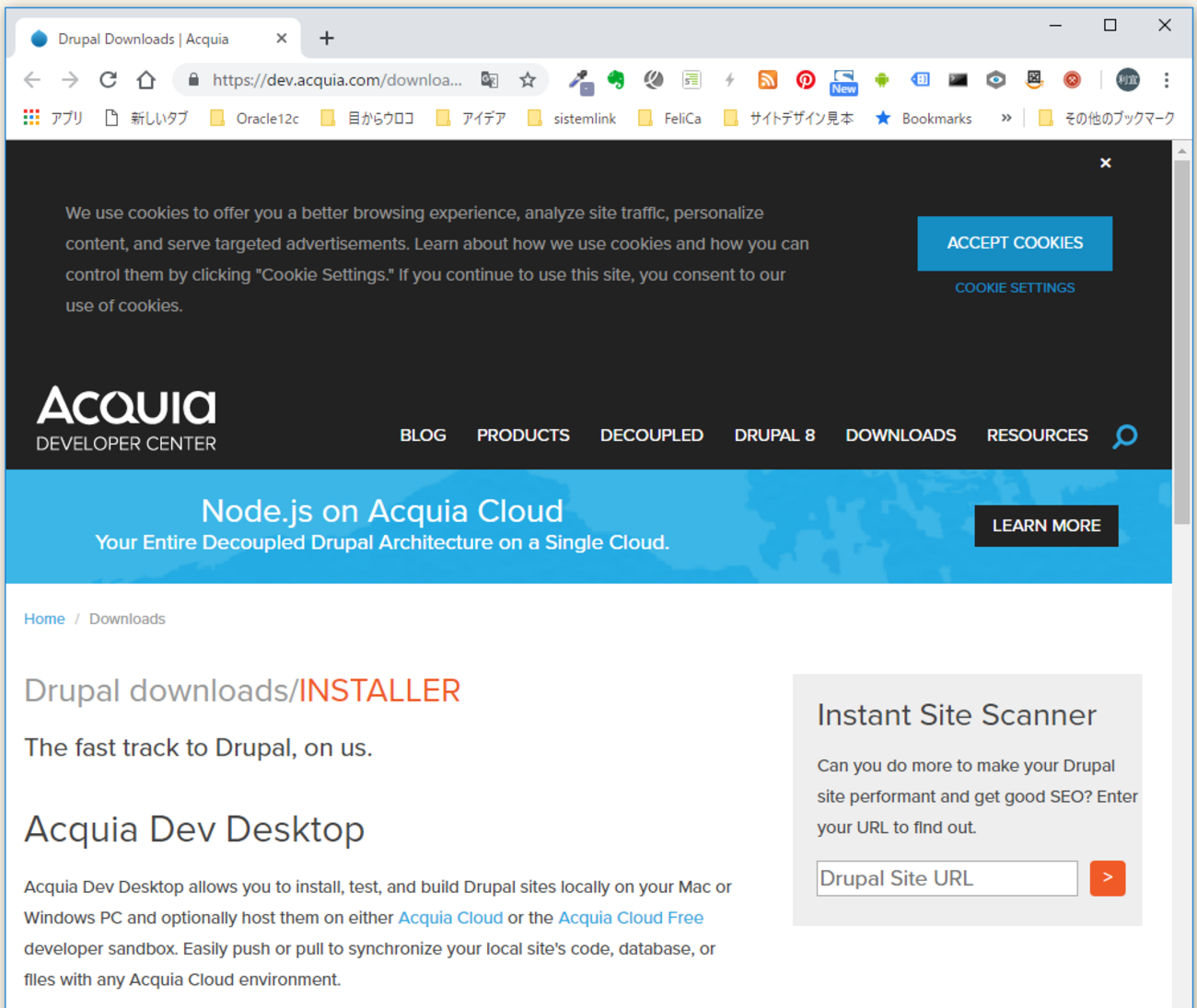
Task: Click the green Android robot extension
Action: click(x=881, y=80)
